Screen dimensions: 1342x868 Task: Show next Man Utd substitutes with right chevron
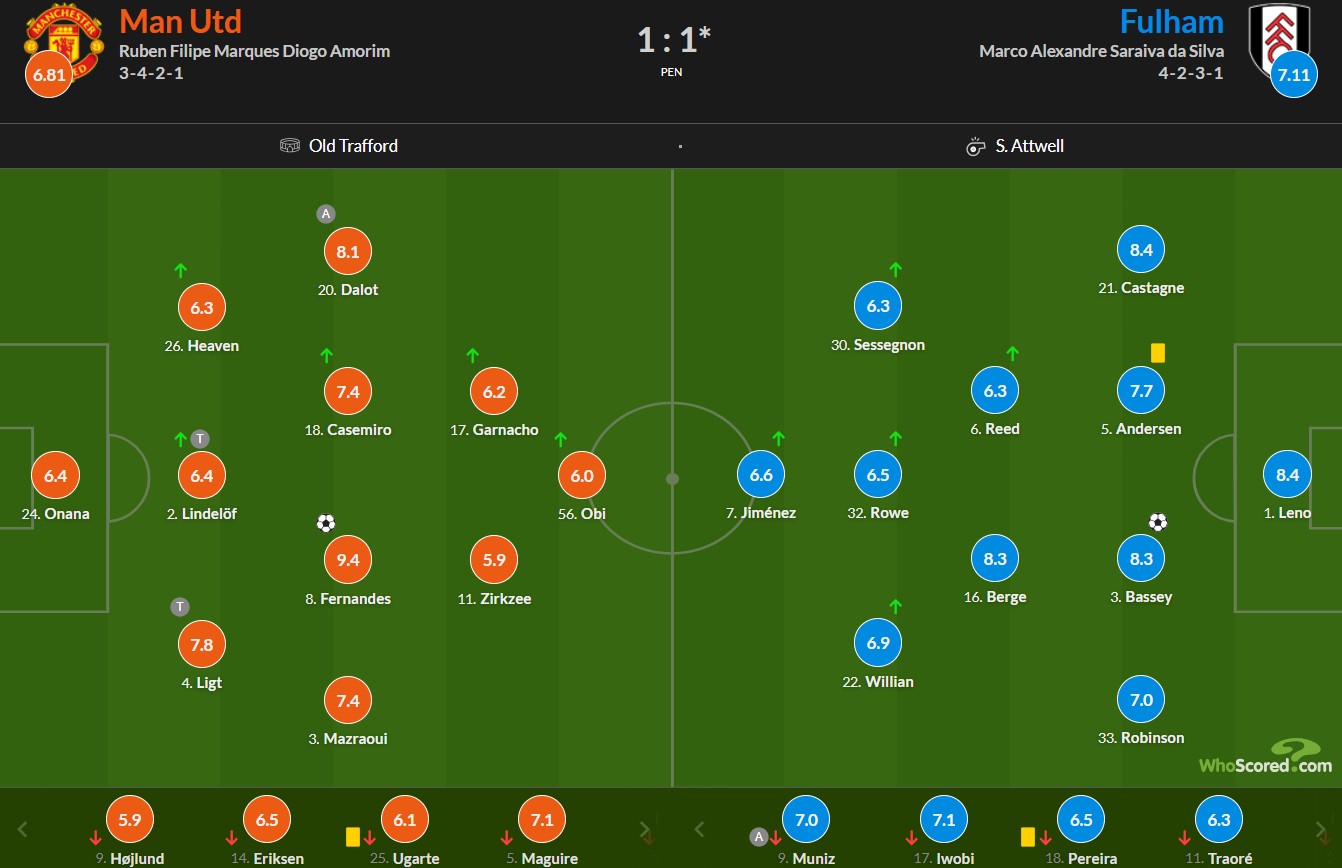tap(646, 829)
